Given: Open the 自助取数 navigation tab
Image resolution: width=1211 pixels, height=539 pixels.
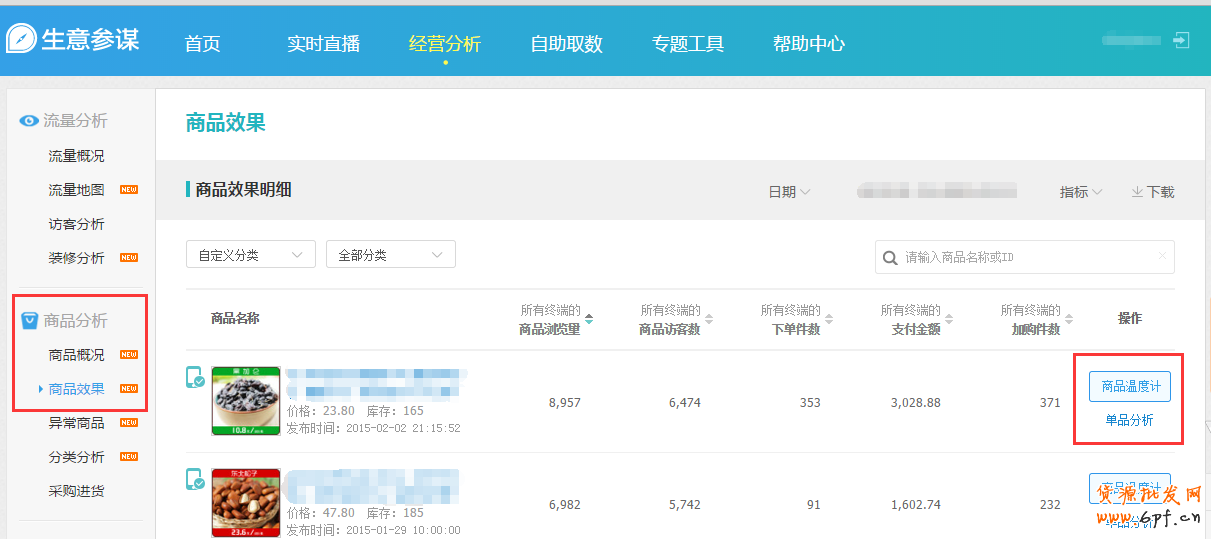Looking at the screenshot, I should [566, 44].
